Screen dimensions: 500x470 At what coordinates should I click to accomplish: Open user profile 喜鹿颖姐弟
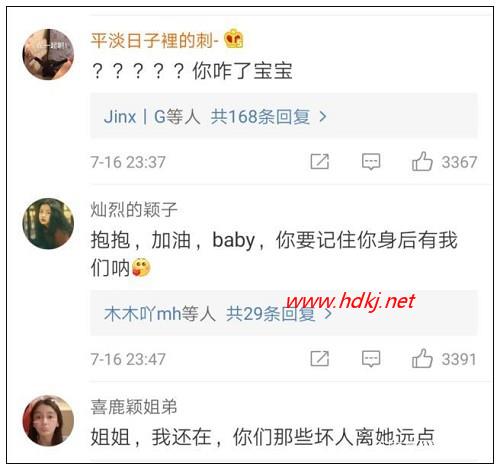tap(134, 407)
